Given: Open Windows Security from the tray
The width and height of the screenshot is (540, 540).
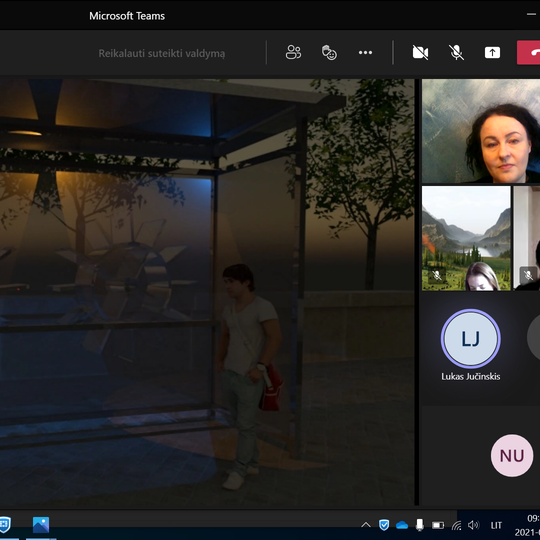Looking at the screenshot, I should (x=384, y=525).
